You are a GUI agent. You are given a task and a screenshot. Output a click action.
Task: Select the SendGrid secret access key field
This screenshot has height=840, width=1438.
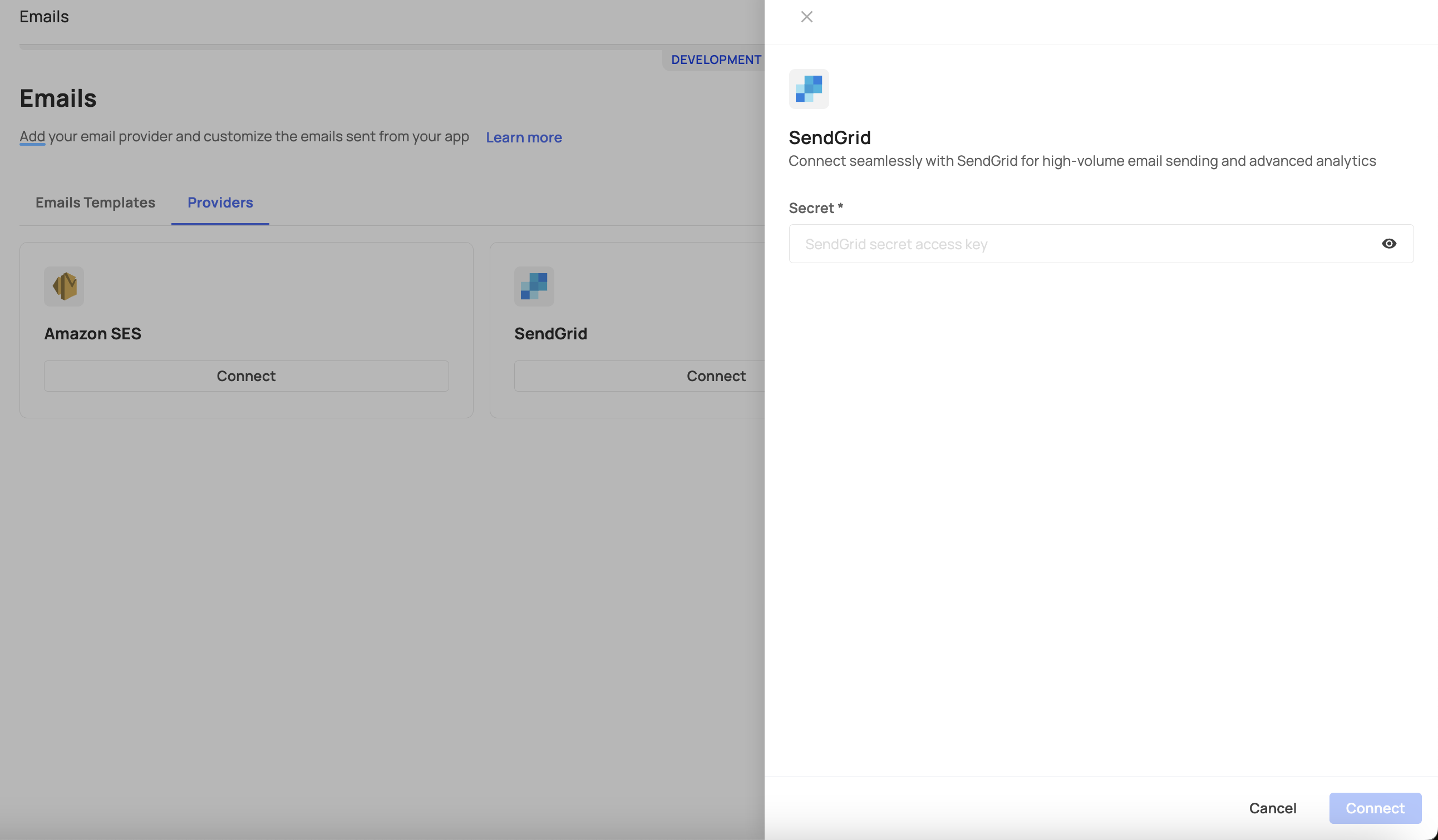click(x=1100, y=243)
